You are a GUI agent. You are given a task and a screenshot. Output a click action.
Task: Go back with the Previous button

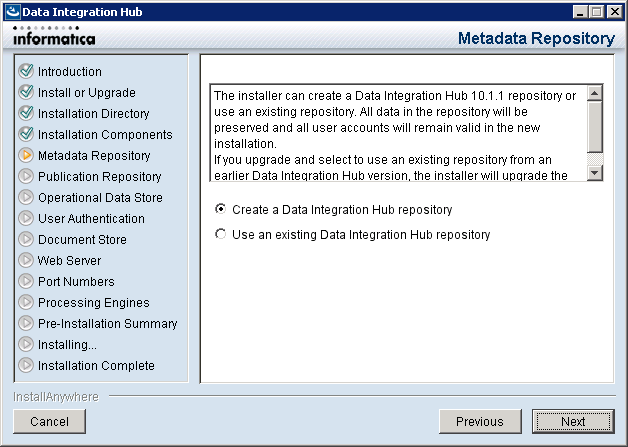point(480,421)
